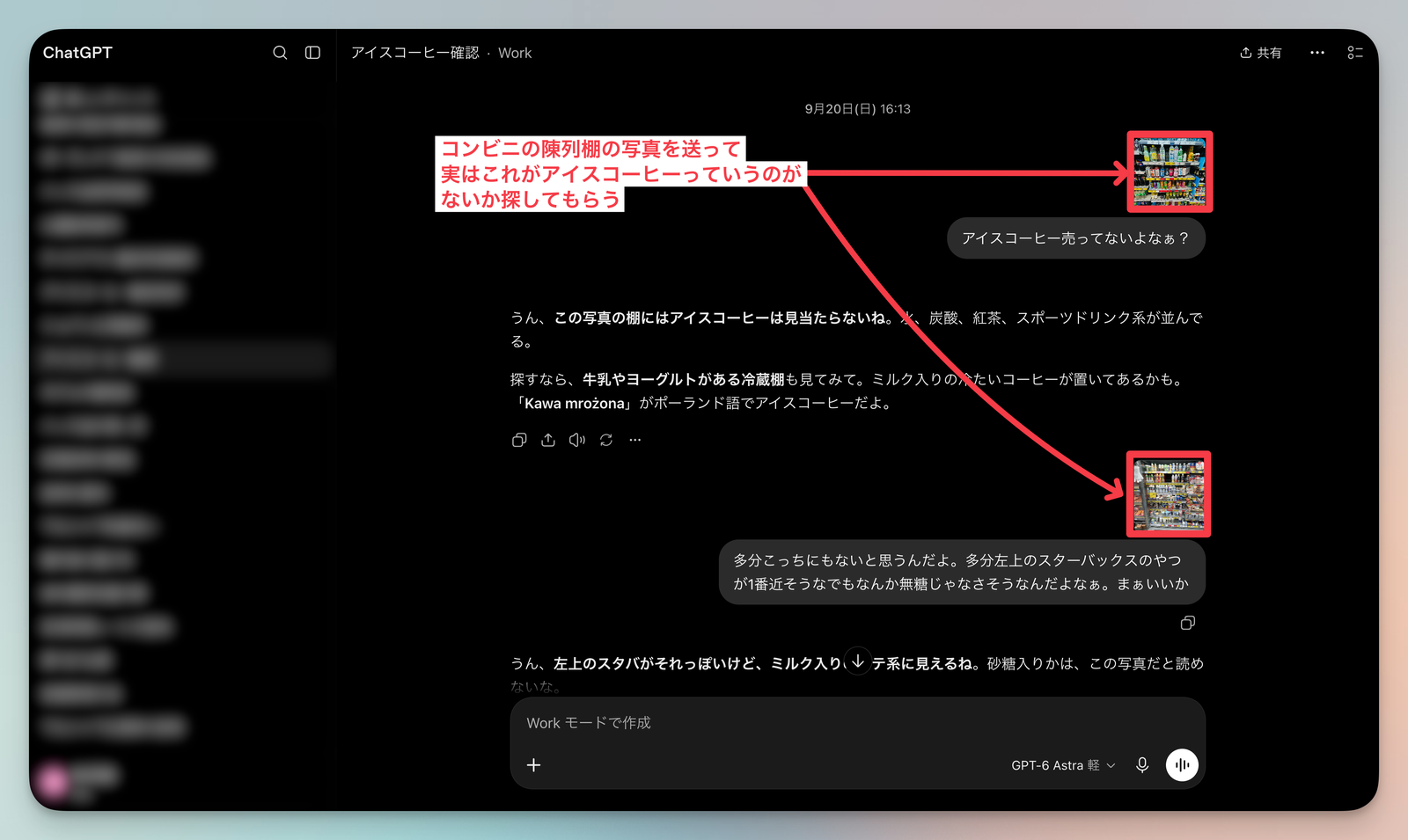
Task: Start dictation with the microphone icon
Action: click(1142, 765)
